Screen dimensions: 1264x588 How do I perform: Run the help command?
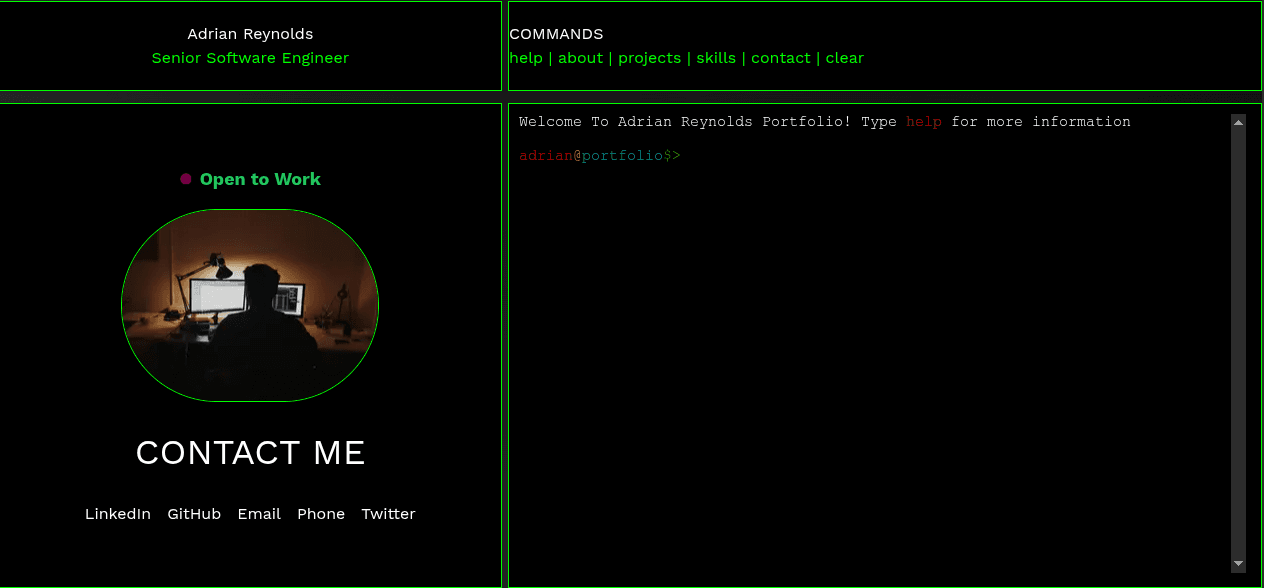pyautogui.click(x=526, y=58)
